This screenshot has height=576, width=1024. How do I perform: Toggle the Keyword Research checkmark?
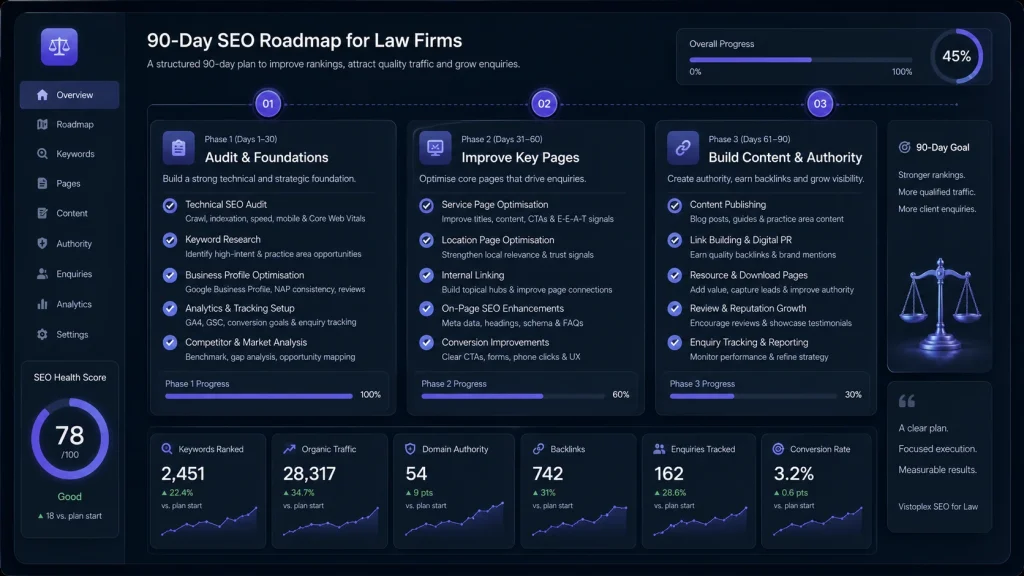click(x=170, y=240)
